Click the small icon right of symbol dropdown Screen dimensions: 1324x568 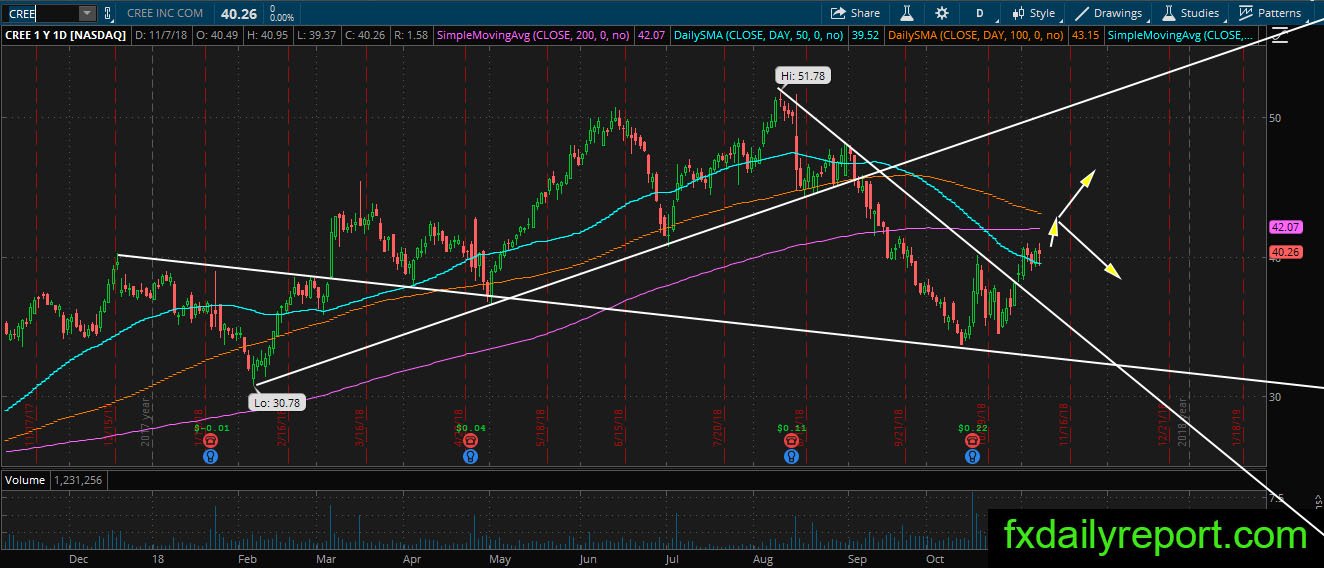pos(107,13)
